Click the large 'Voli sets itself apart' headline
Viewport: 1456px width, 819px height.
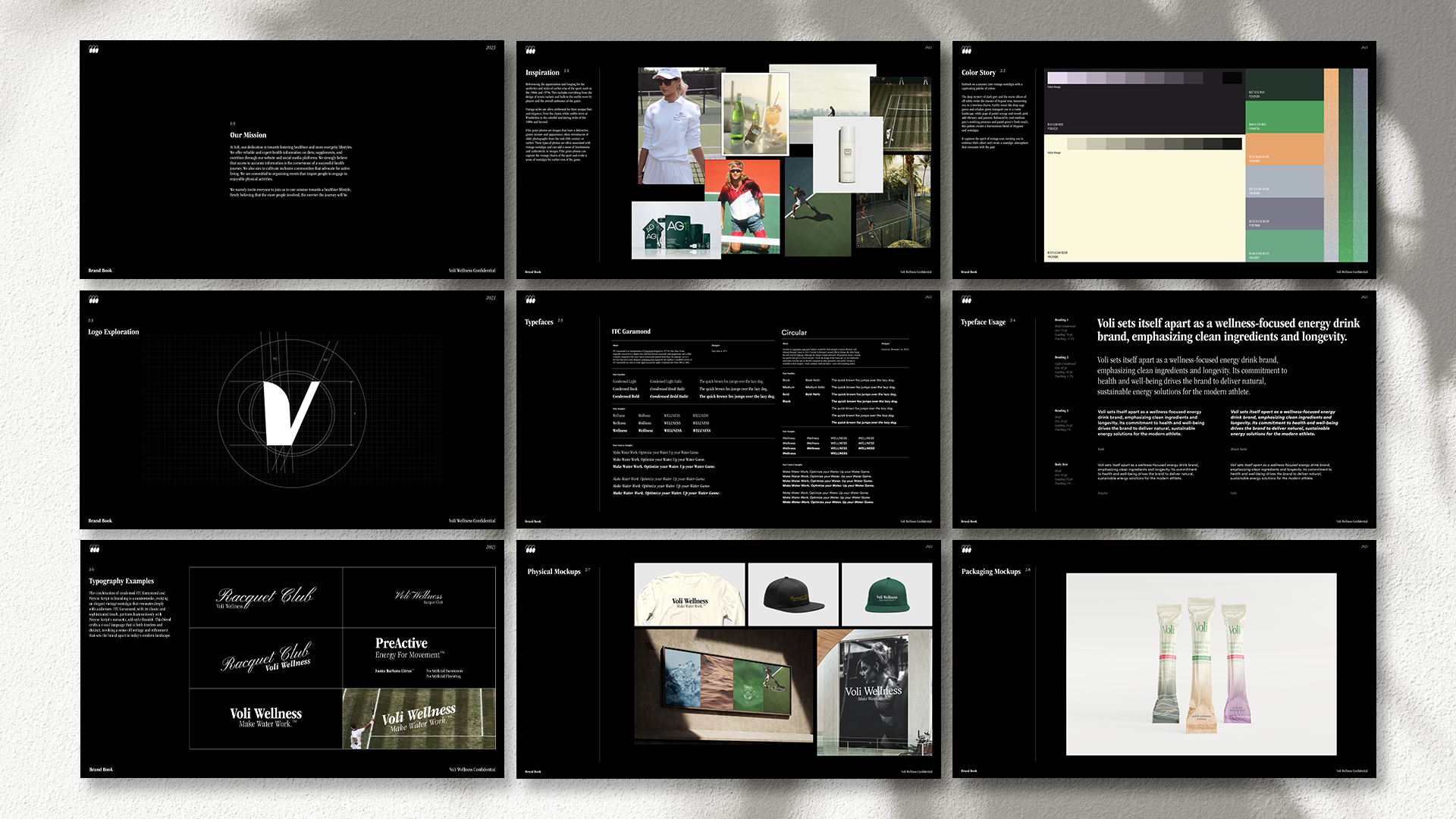click(x=1228, y=330)
